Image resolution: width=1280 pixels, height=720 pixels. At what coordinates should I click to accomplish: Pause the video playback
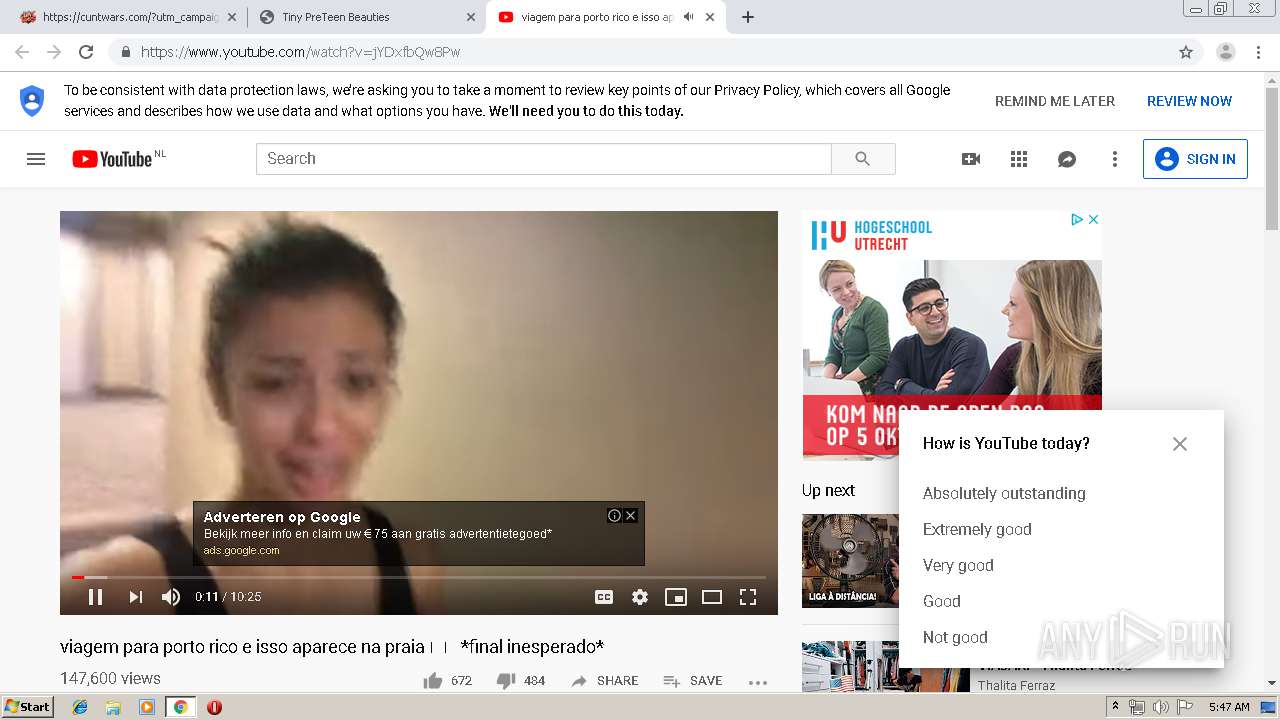tap(96, 597)
